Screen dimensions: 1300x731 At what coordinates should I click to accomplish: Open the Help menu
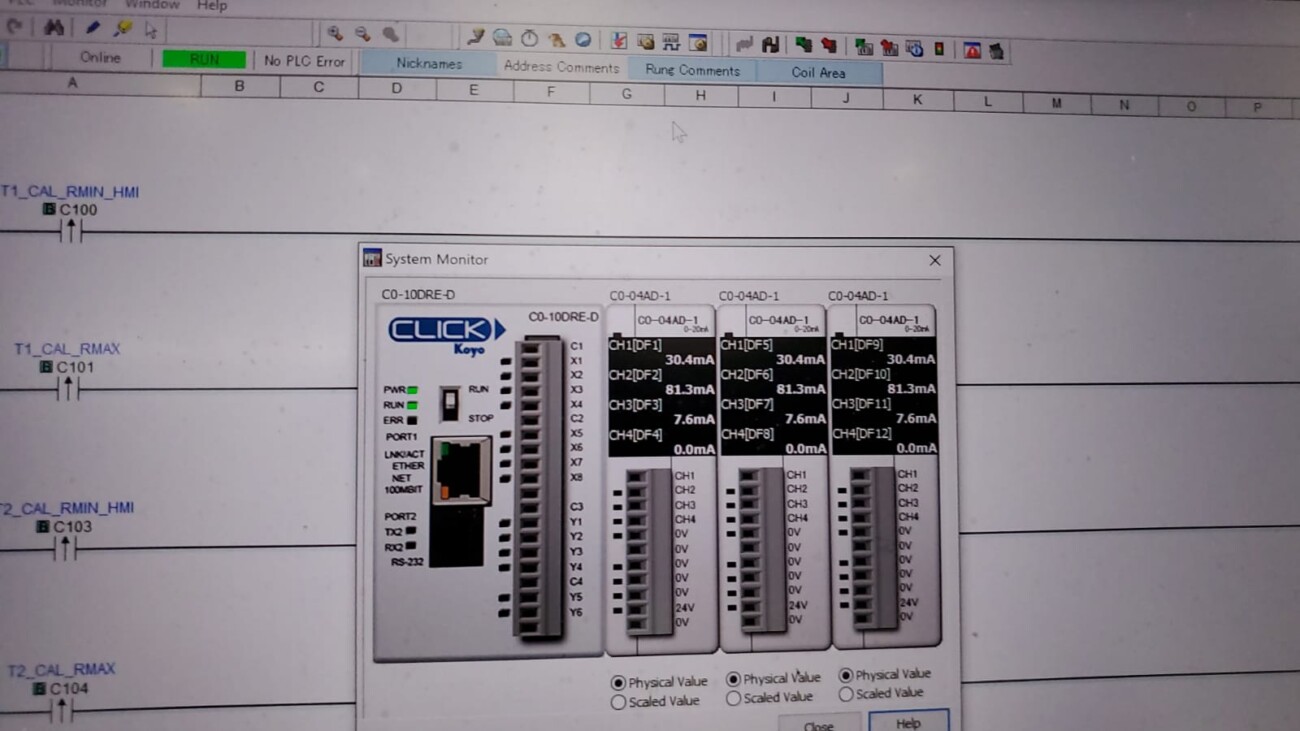tap(211, 5)
